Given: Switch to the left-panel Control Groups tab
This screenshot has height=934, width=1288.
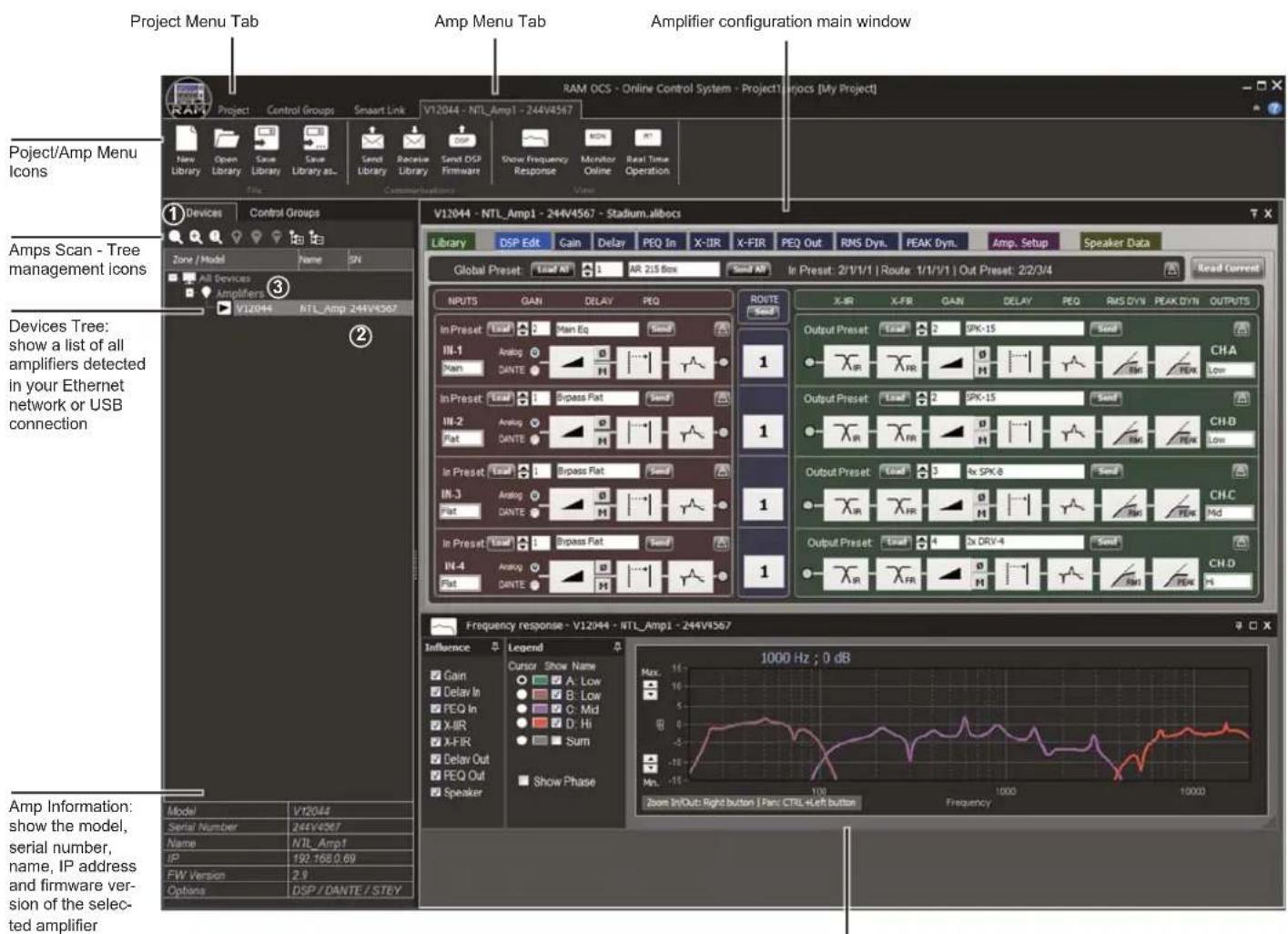Looking at the screenshot, I should [x=285, y=213].
